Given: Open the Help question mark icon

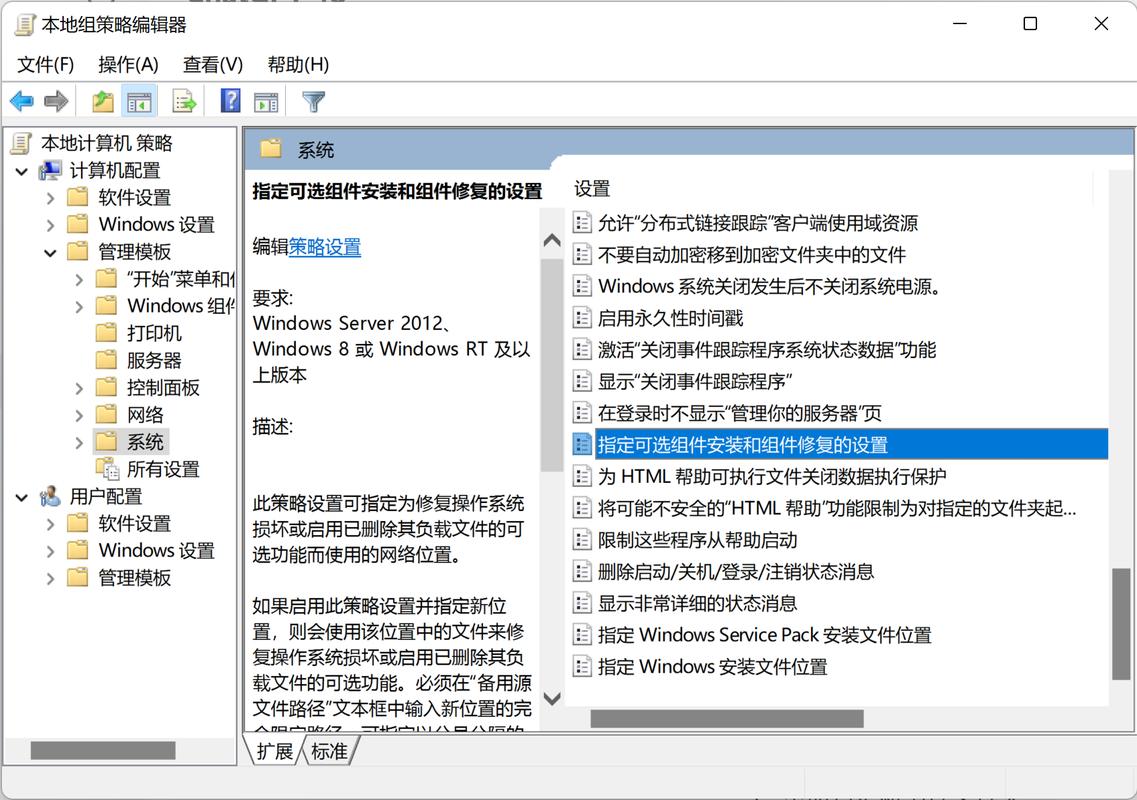Looking at the screenshot, I should 231,100.
